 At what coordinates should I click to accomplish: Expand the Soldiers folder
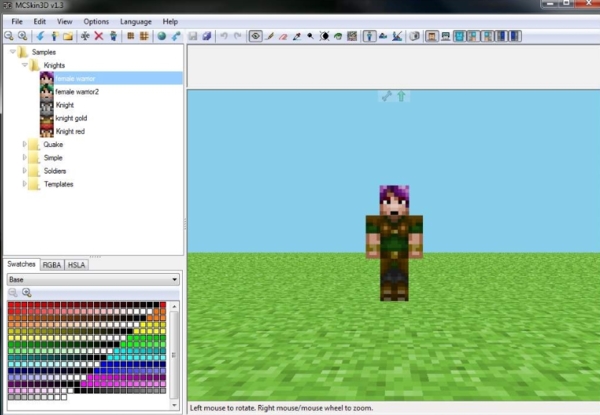pyautogui.click(x=25, y=171)
